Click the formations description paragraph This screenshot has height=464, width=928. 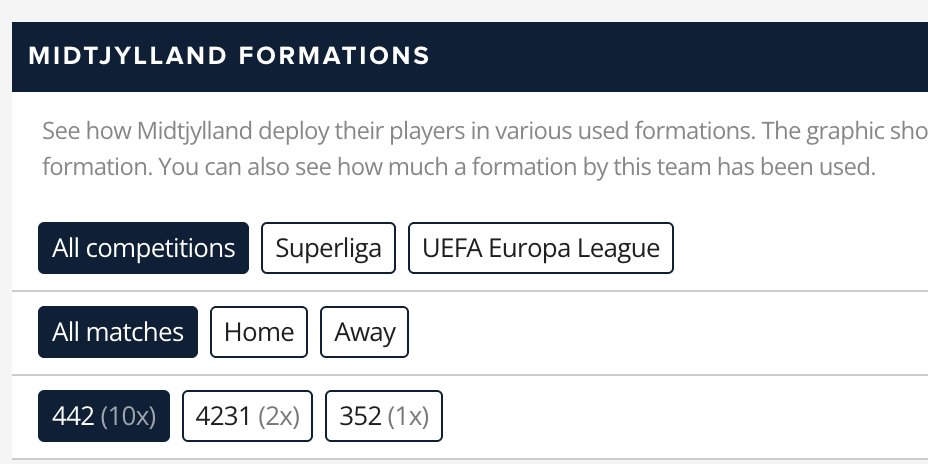(x=460, y=149)
